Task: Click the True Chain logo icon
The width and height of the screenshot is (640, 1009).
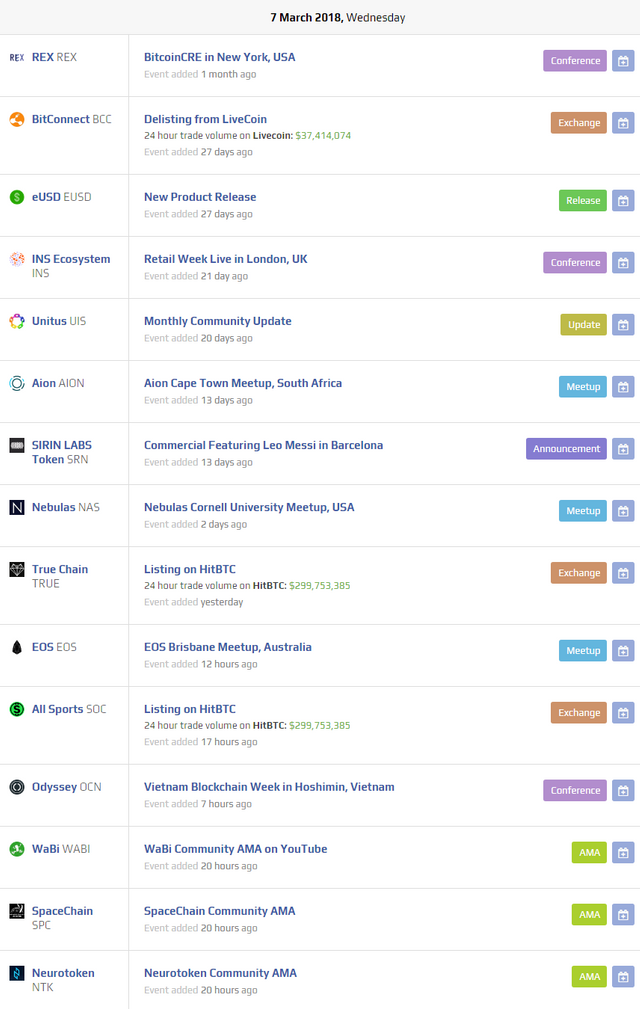Action: tap(17, 569)
